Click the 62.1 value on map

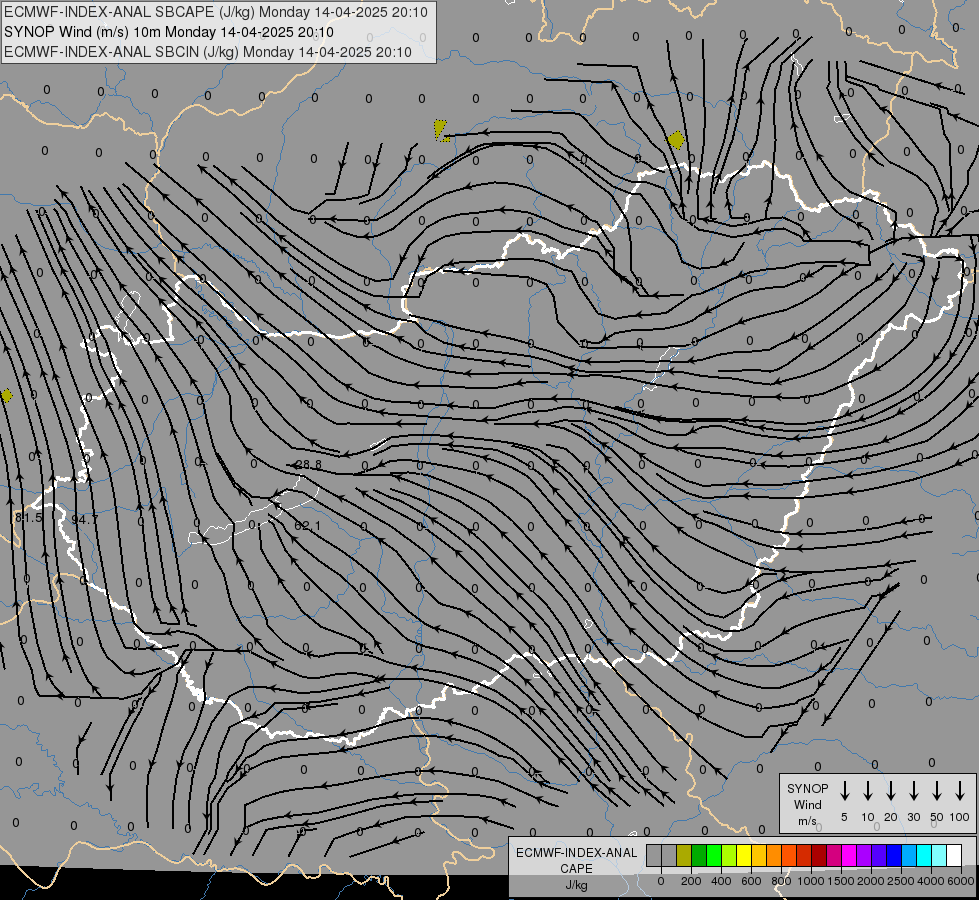click(307, 526)
